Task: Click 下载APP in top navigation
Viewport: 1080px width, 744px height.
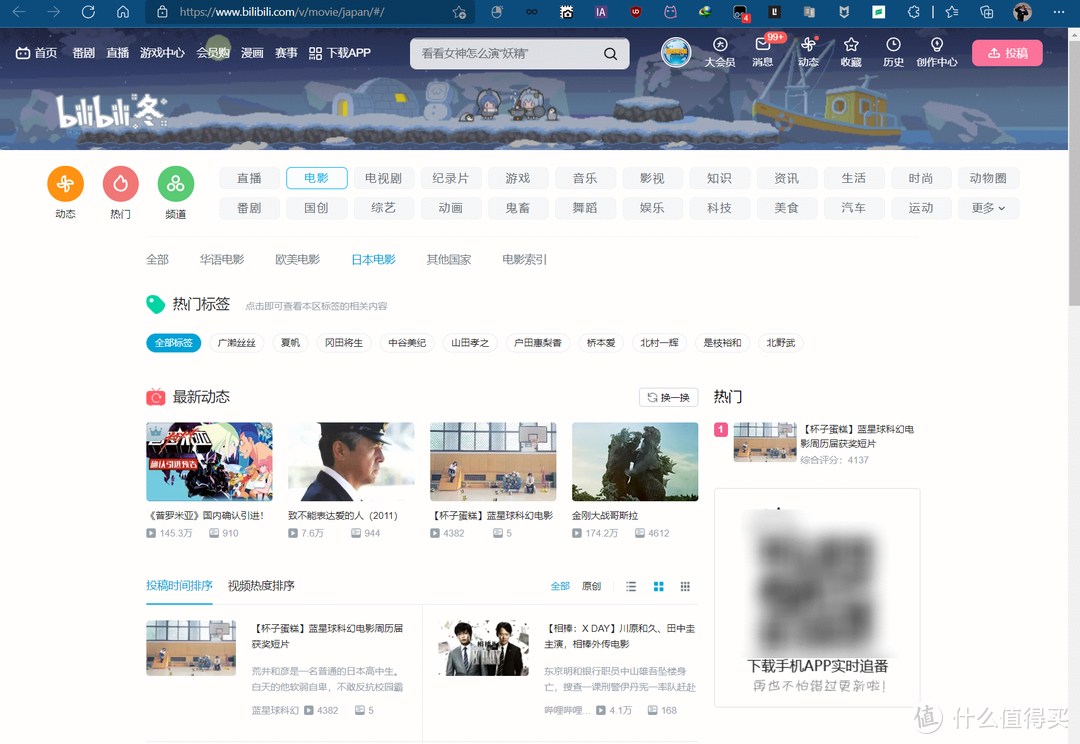Action: pyautogui.click(x=340, y=53)
